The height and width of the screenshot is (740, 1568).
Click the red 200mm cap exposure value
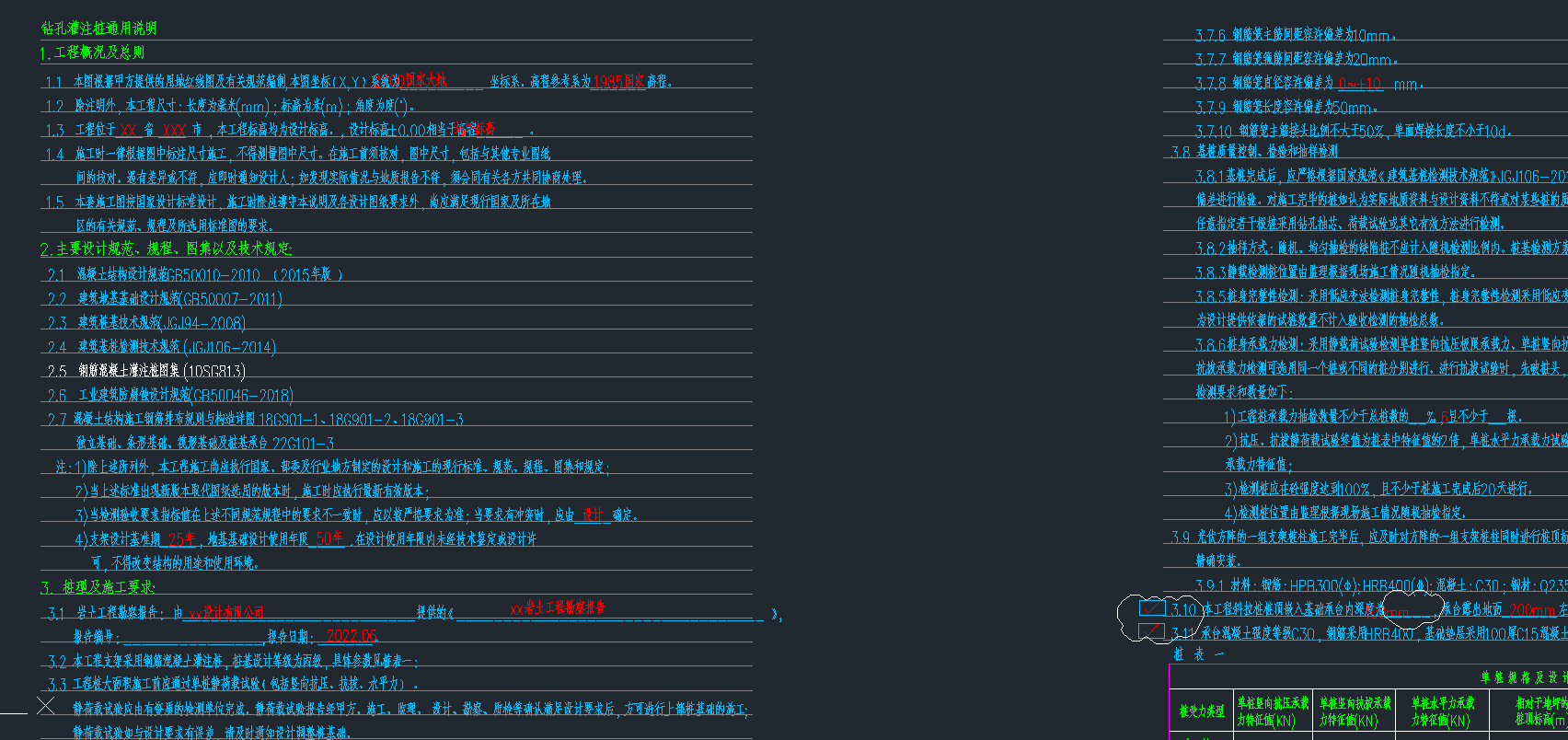click(x=1532, y=609)
